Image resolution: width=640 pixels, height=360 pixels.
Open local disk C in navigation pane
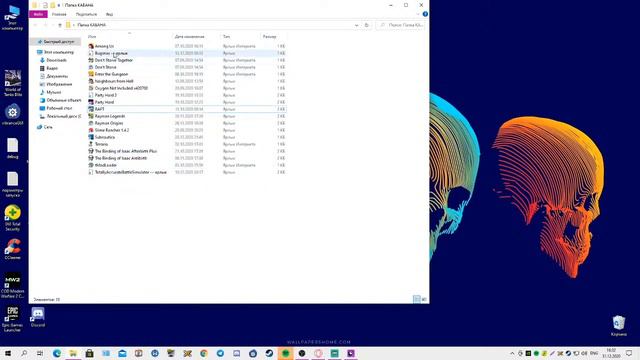60,116
